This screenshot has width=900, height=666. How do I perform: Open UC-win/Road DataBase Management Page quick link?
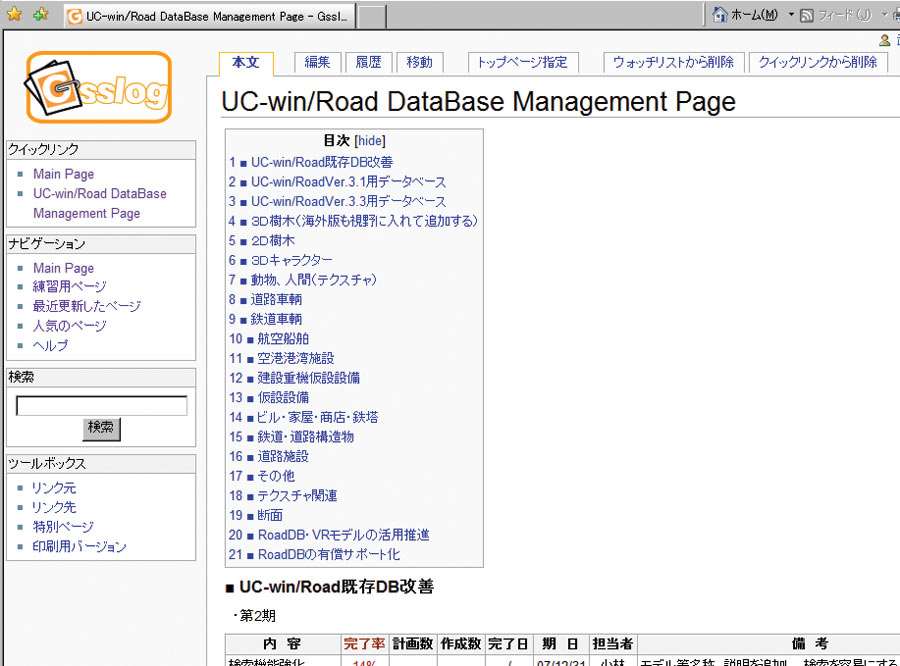[100, 203]
